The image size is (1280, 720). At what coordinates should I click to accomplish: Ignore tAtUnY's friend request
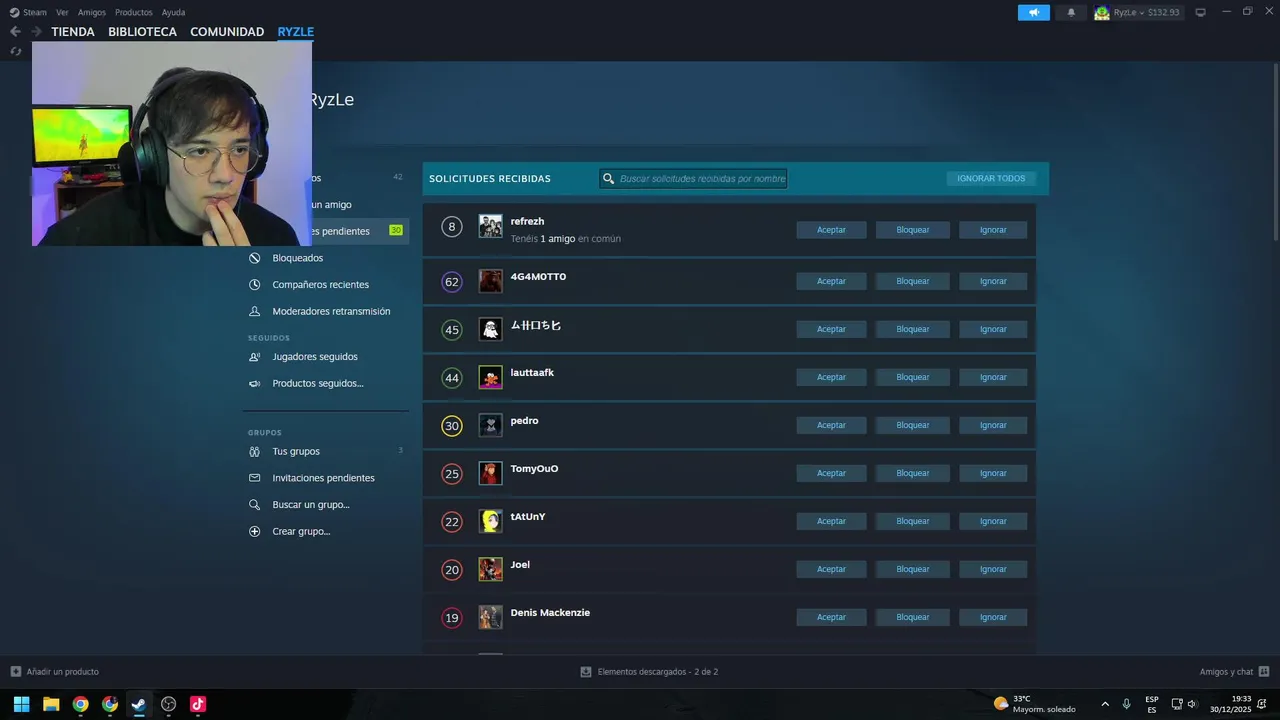pyautogui.click(x=993, y=521)
